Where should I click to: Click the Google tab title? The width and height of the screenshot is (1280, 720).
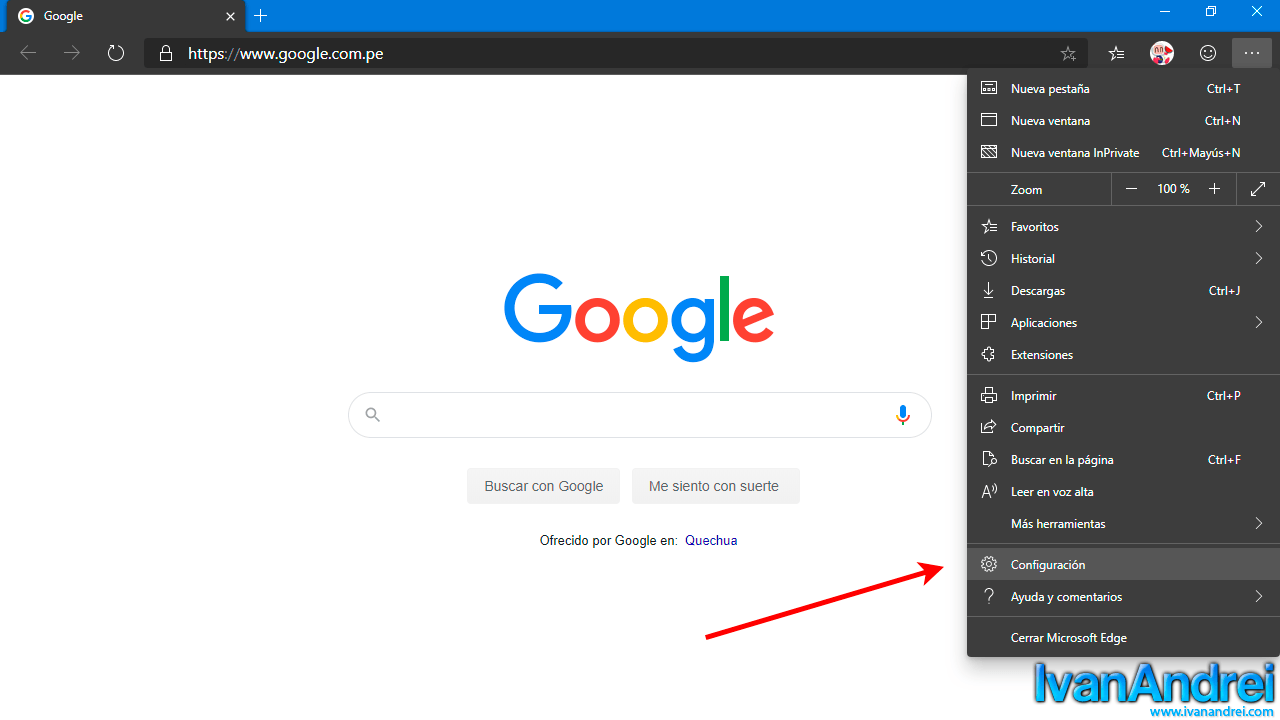pos(63,16)
